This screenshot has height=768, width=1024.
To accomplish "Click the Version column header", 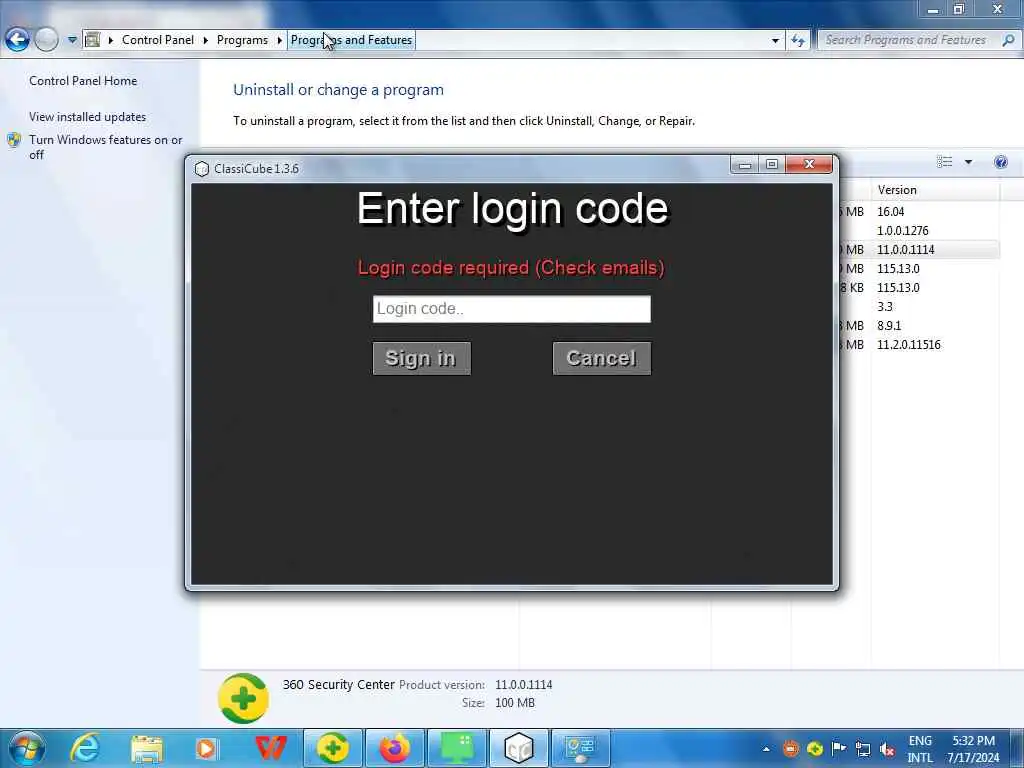I will point(935,190).
